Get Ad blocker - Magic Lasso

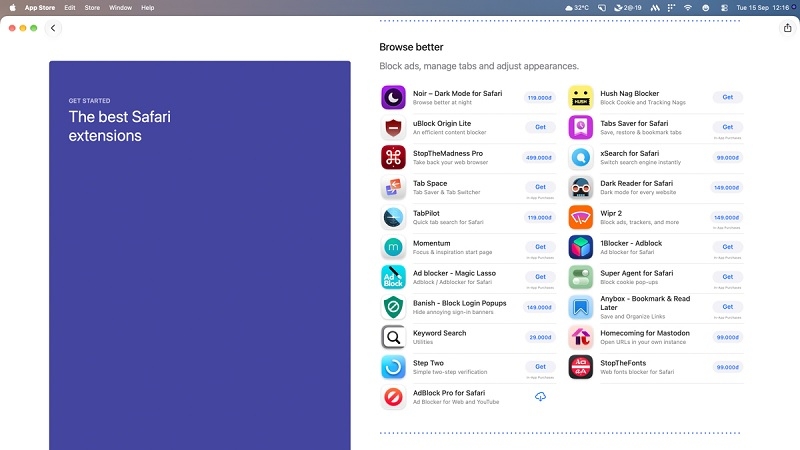click(540, 277)
